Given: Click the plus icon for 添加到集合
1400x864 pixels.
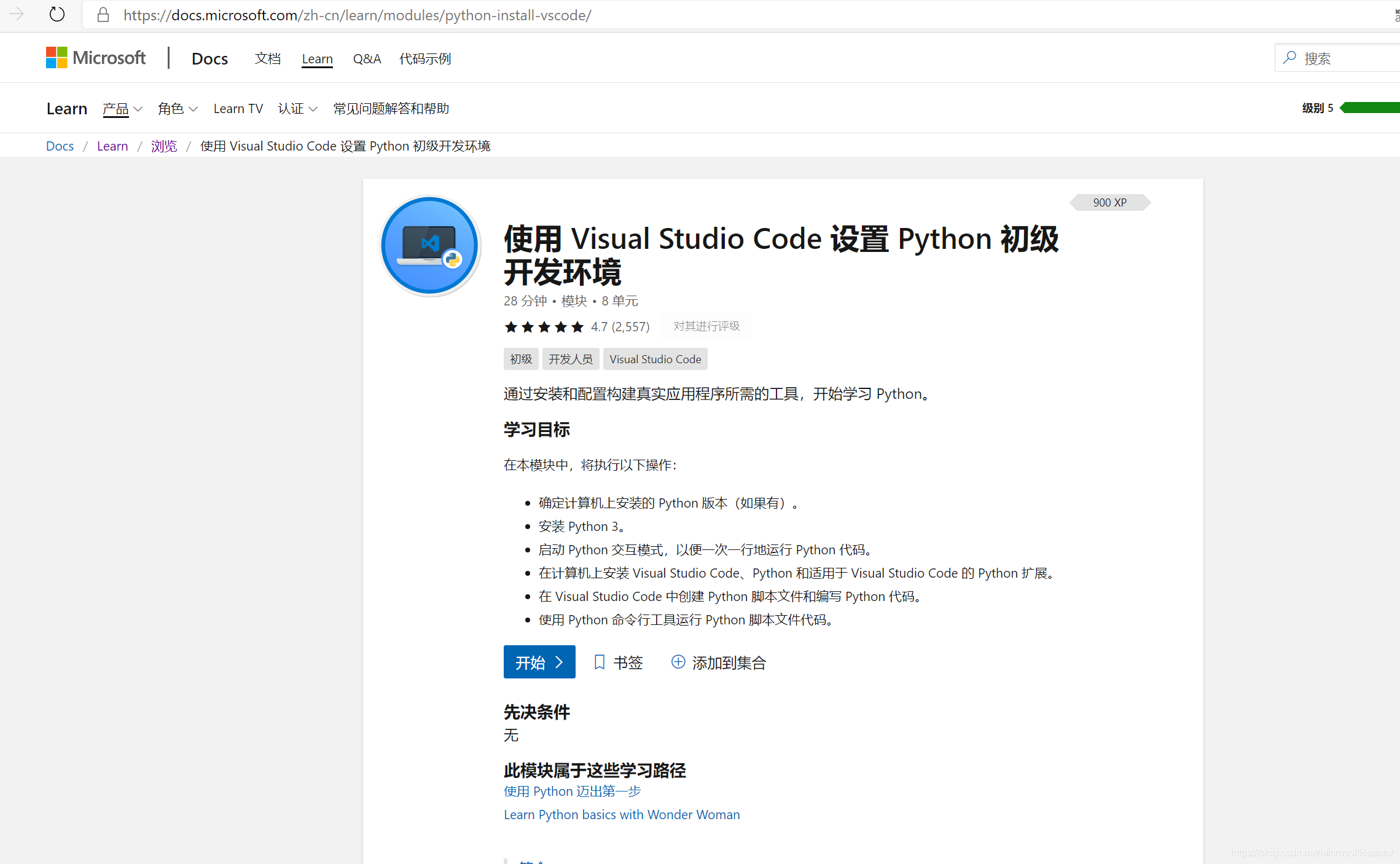Looking at the screenshot, I should [x=678, y=662].
